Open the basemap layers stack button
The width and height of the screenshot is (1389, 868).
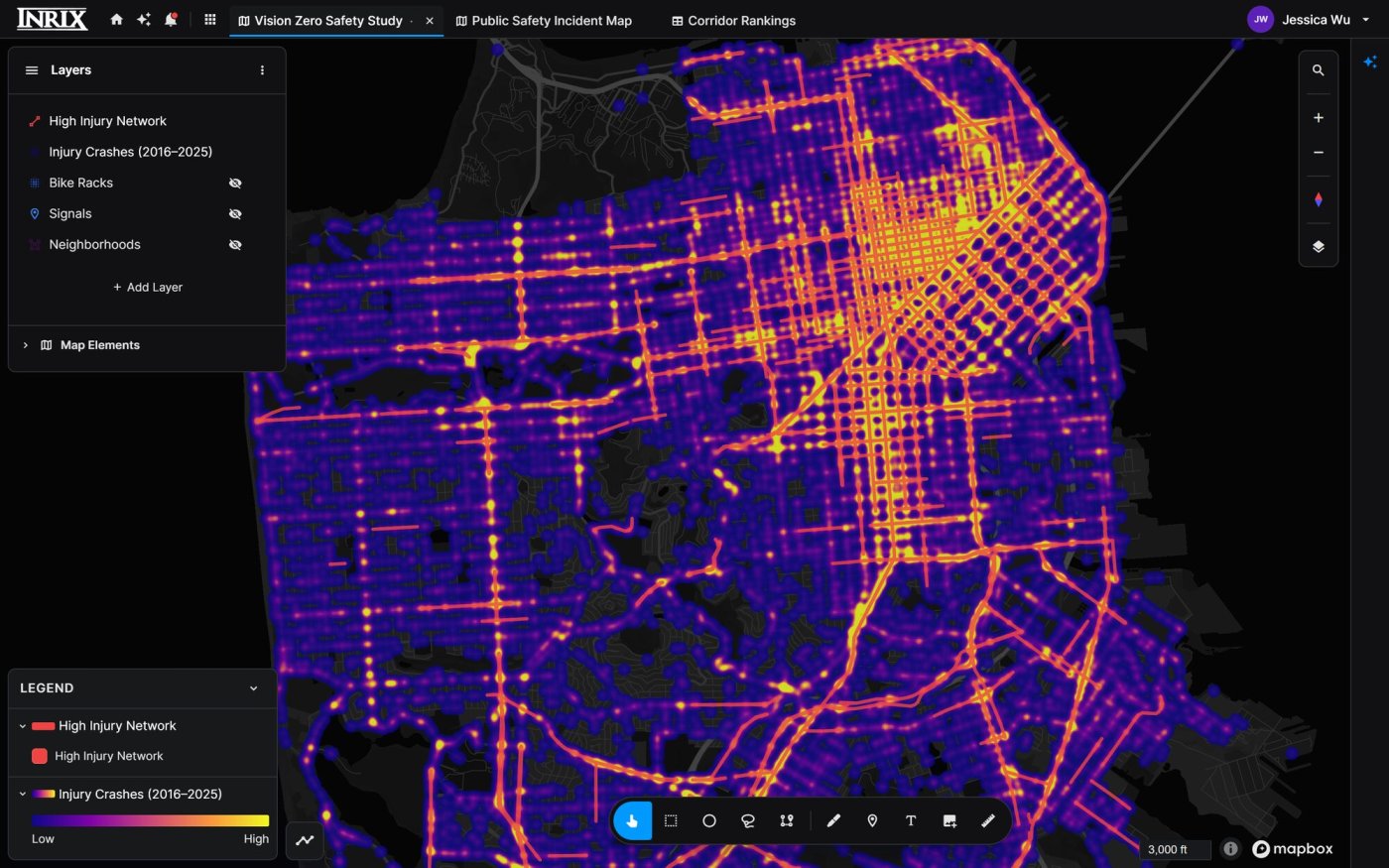point(1318,246)
